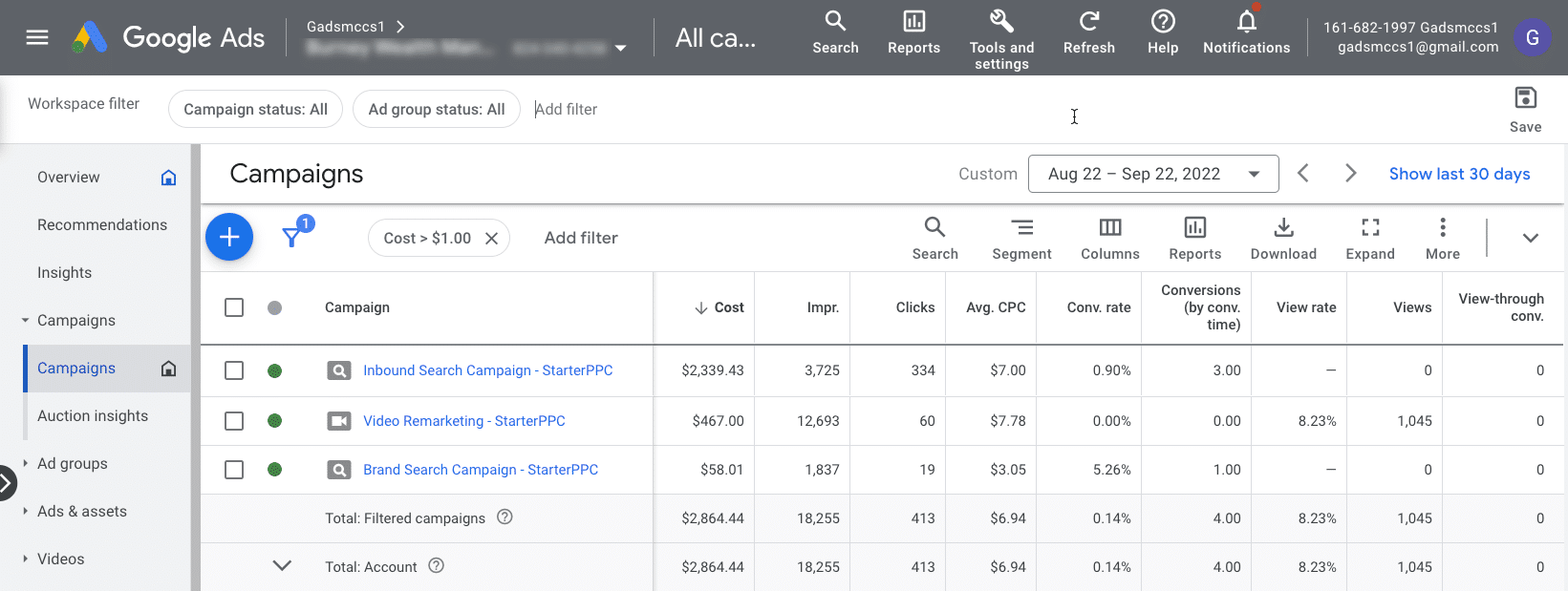
Task: Open Search in top header
Action: coord(835,33)
